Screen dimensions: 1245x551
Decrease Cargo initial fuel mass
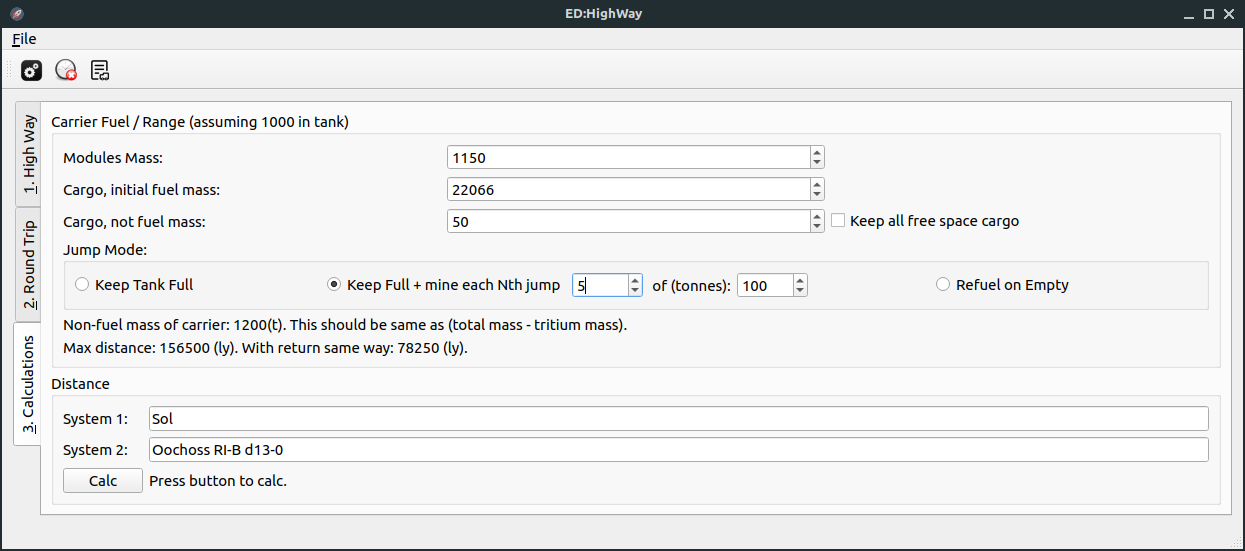(817, 195)
